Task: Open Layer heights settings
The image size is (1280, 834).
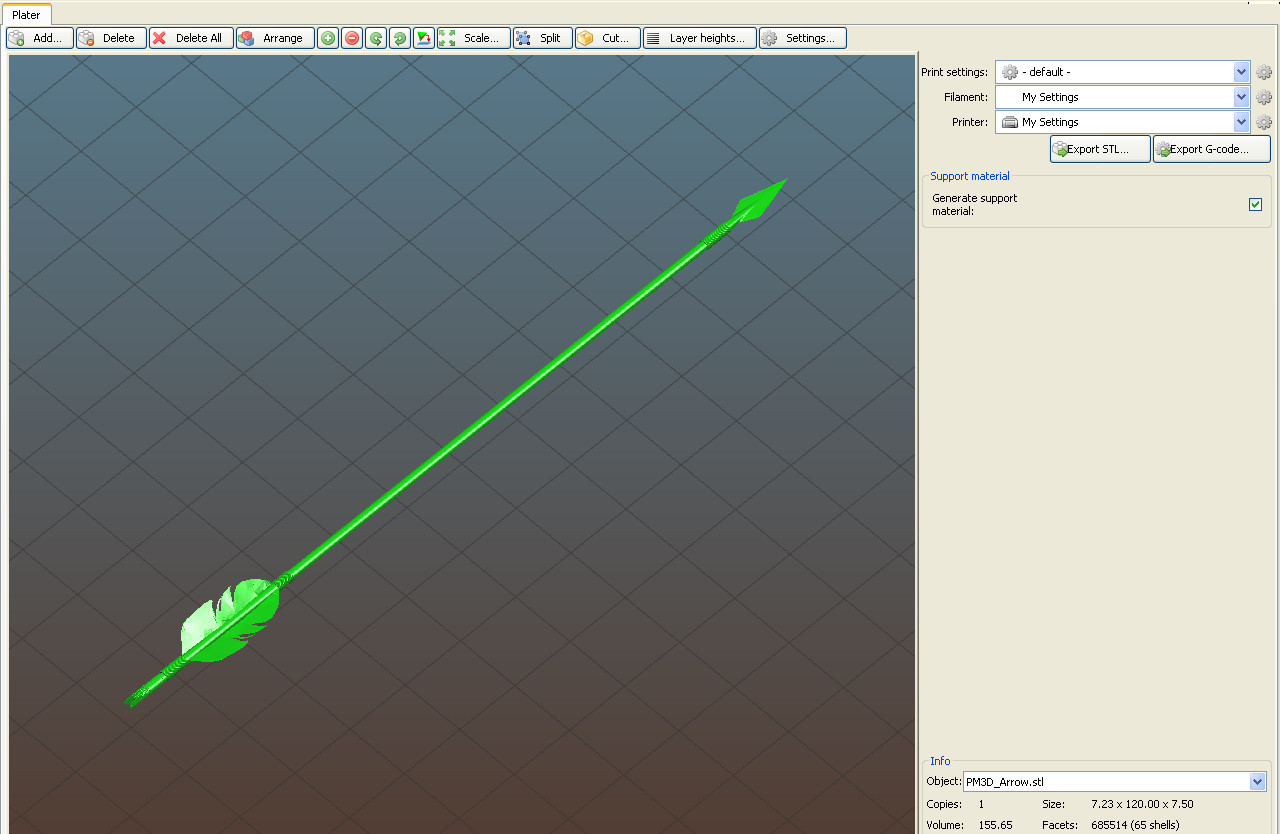Action: click(699, 37)
